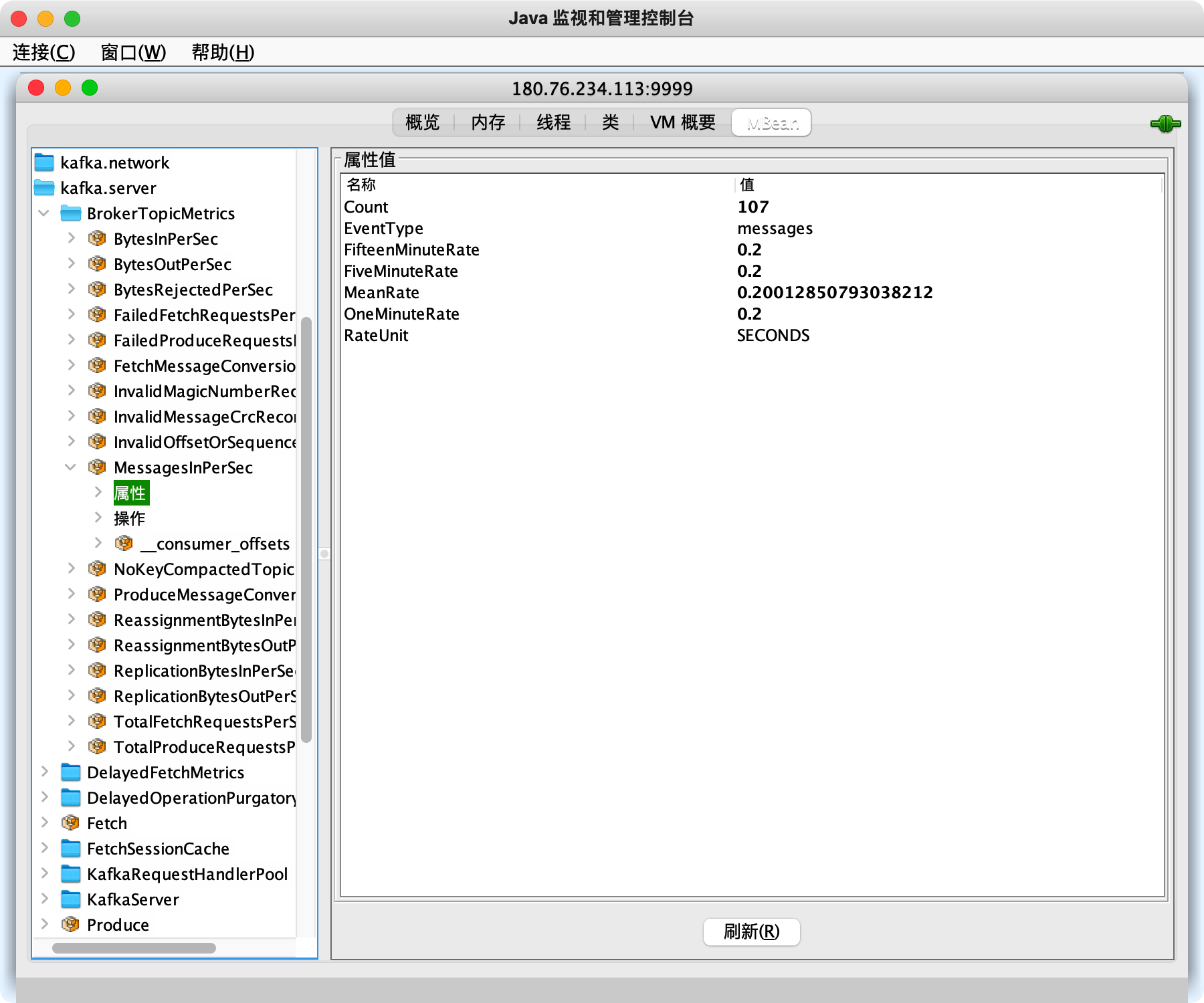1204x1003 pixels.
Task: Switch to the 内存 tab
Action: 488,122
